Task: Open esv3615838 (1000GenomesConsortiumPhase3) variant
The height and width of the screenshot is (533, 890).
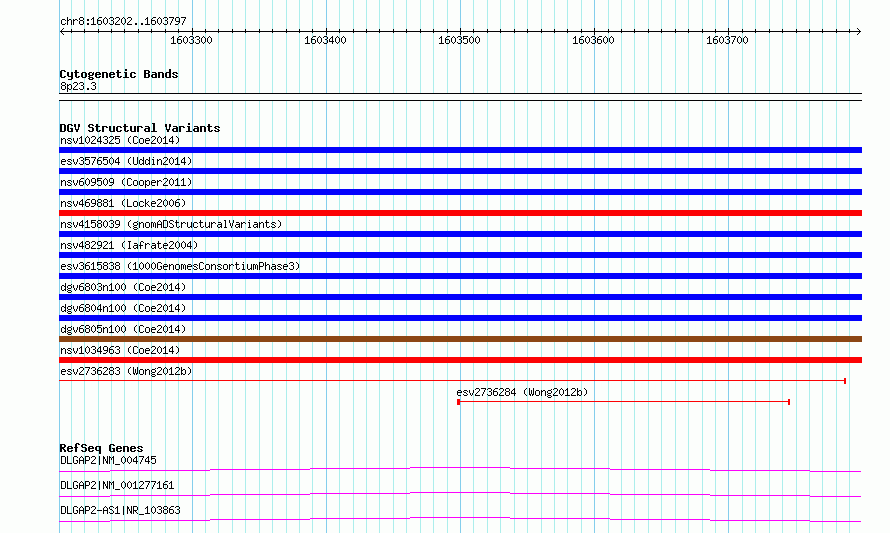Action: 180,266
